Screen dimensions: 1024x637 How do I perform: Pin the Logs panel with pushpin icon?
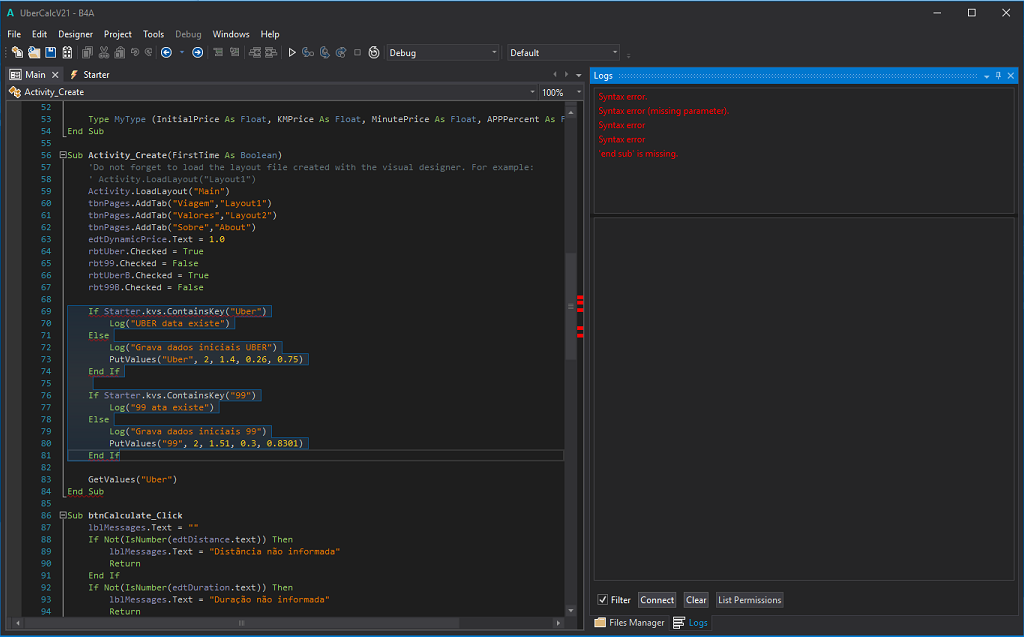tap(998, 76)
